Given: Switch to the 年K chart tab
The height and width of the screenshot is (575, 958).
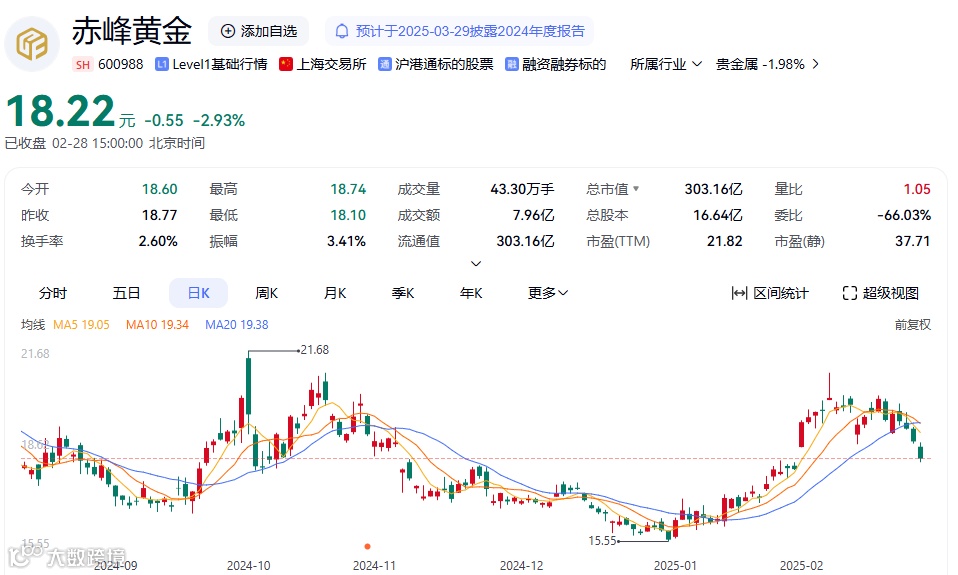Looking at the screenshot, I should pyautogui.click(x=471, y=293).
